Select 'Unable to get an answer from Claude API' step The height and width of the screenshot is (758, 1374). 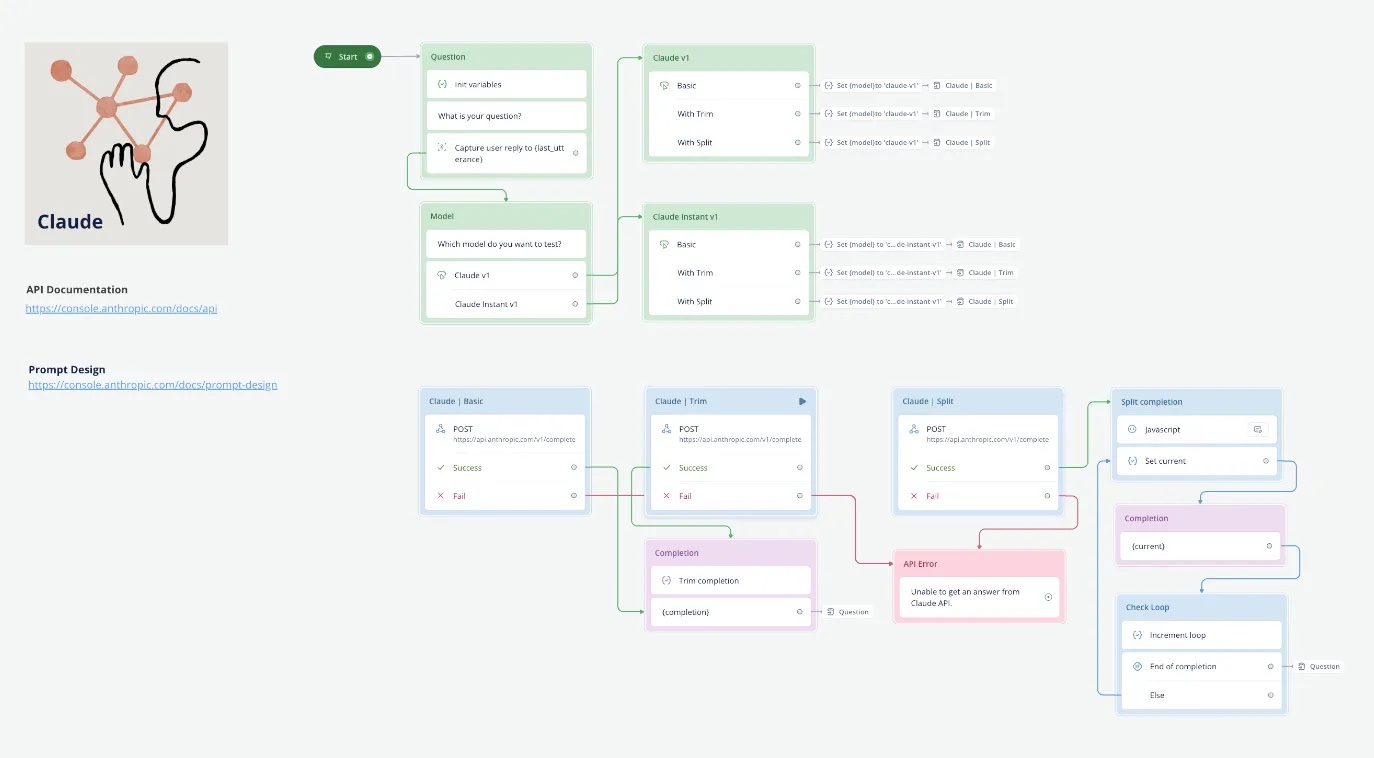tap(979, 597)
